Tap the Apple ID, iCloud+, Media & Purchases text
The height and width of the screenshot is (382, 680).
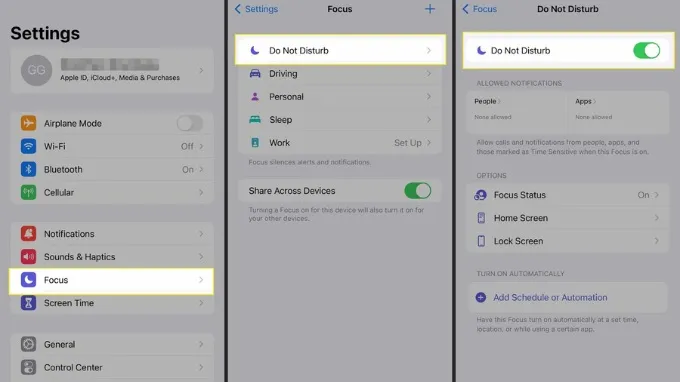(120, 78)
